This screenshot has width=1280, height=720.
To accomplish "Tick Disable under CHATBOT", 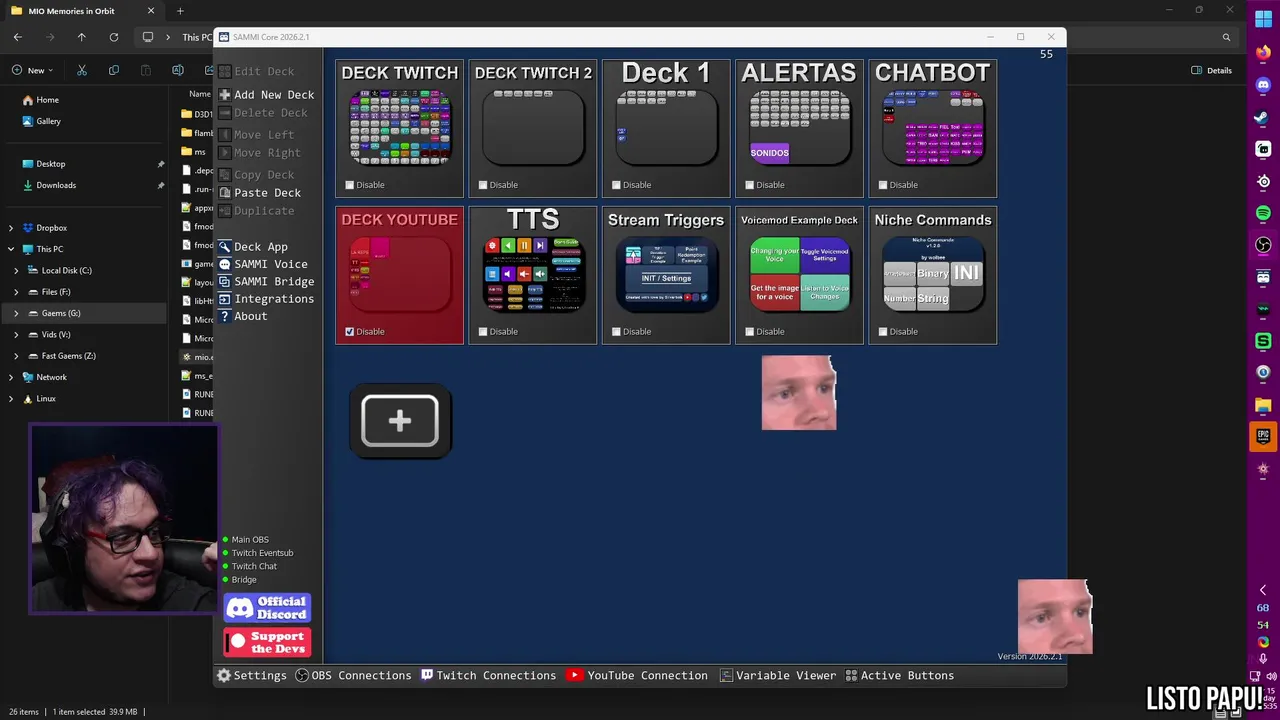I will coord(883,185).
